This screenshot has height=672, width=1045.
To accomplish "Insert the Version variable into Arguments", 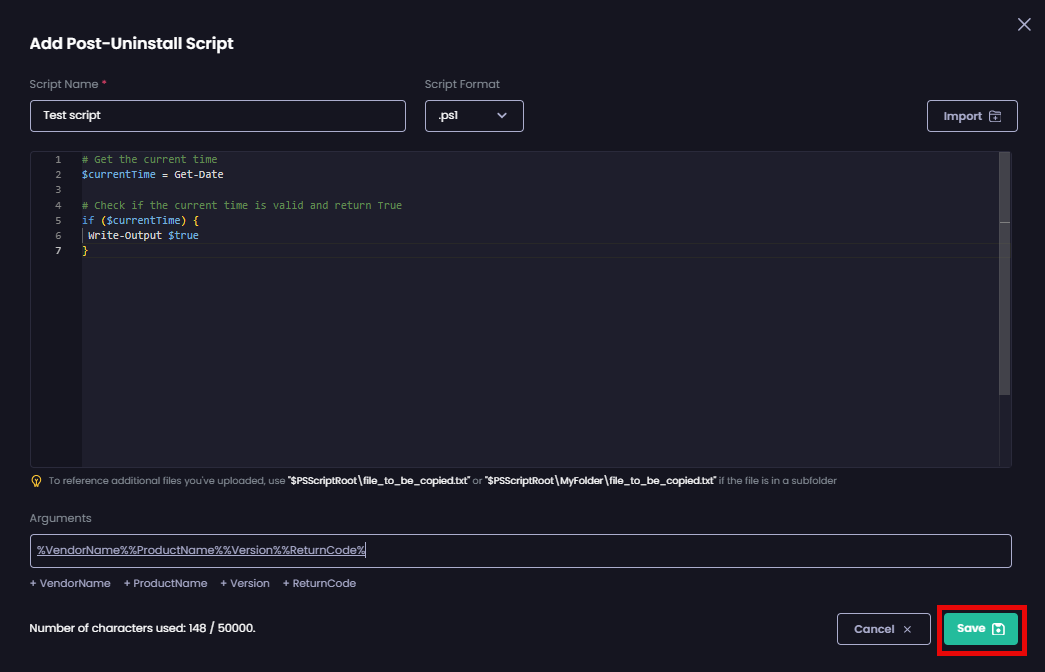I will coord(244,583).
